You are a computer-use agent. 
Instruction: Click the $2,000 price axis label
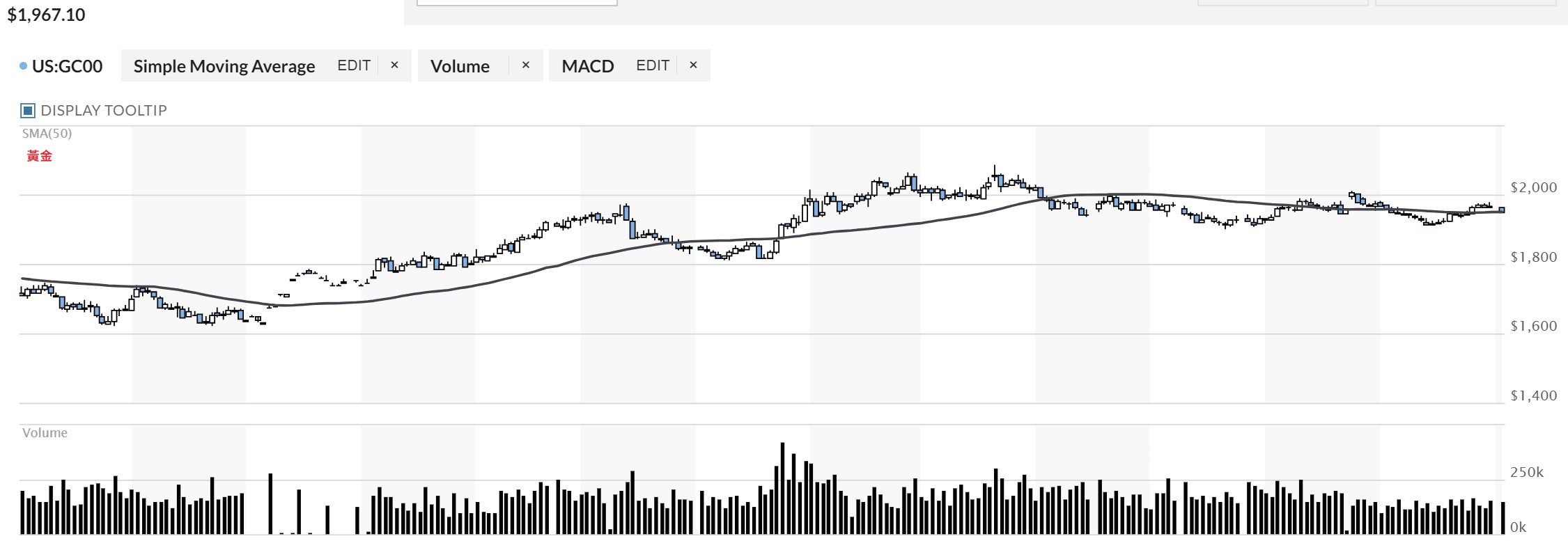point(1533,187)
